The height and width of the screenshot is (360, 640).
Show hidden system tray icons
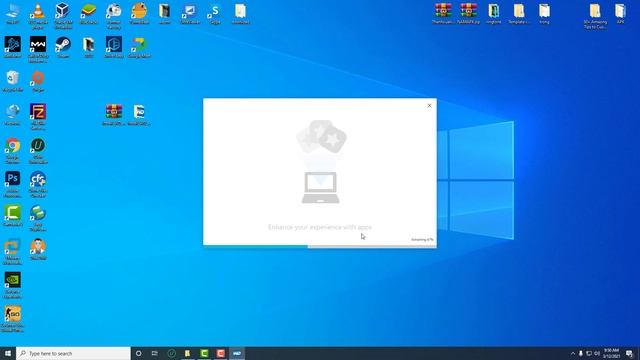pos(573,353)
